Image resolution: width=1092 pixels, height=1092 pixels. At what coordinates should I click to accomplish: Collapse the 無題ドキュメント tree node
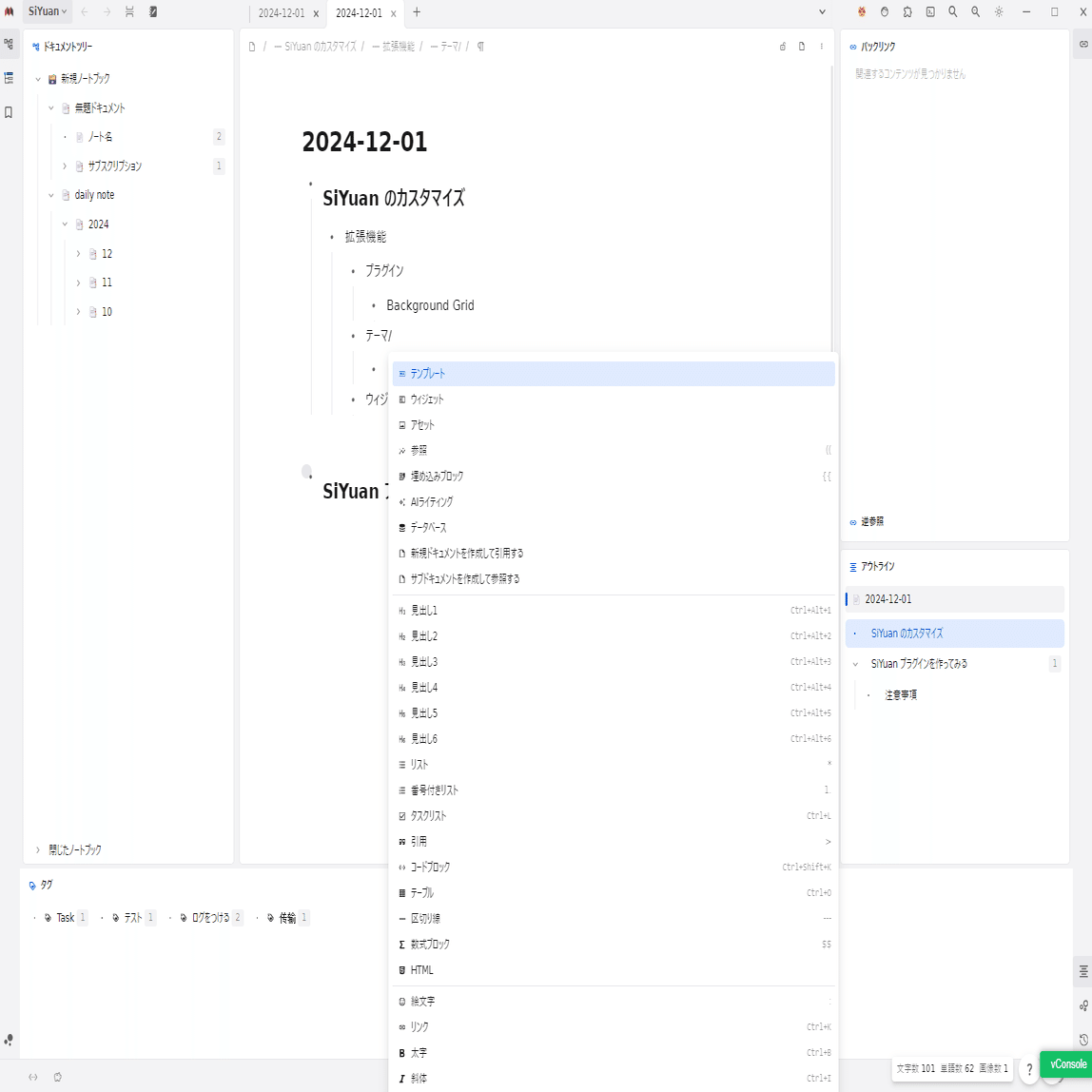tap(50, 108)
